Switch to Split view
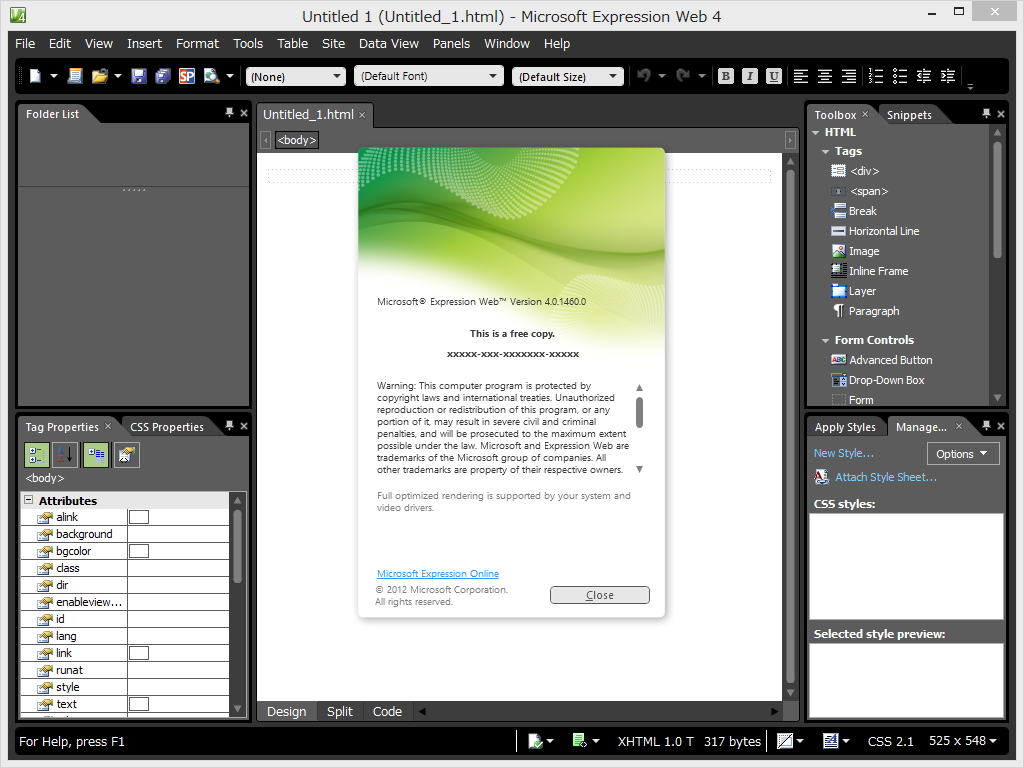Image resolution: width=1024 pixels, height=768 pixels. tap(340, 711)
